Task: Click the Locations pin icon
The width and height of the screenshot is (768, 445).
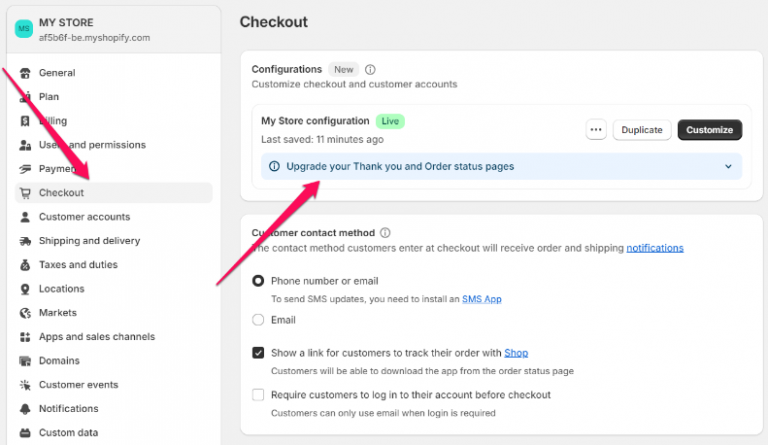Action: tap(25, 289)
